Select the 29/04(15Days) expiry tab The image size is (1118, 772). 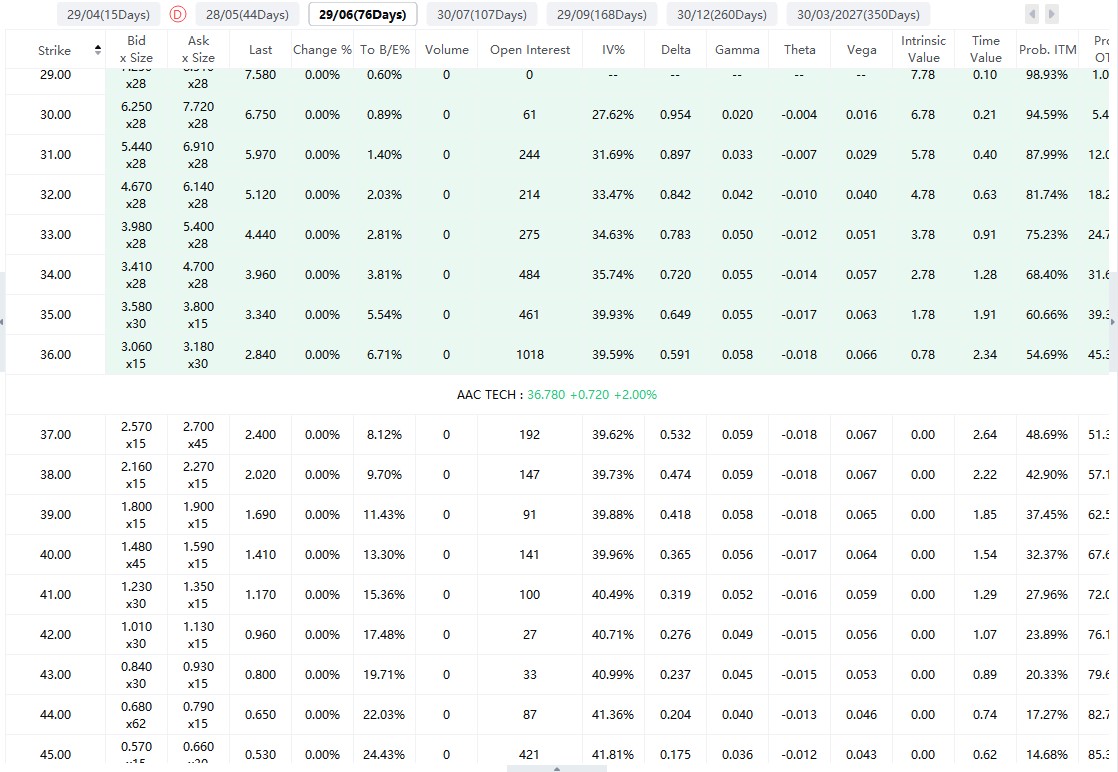pos(108,14)
